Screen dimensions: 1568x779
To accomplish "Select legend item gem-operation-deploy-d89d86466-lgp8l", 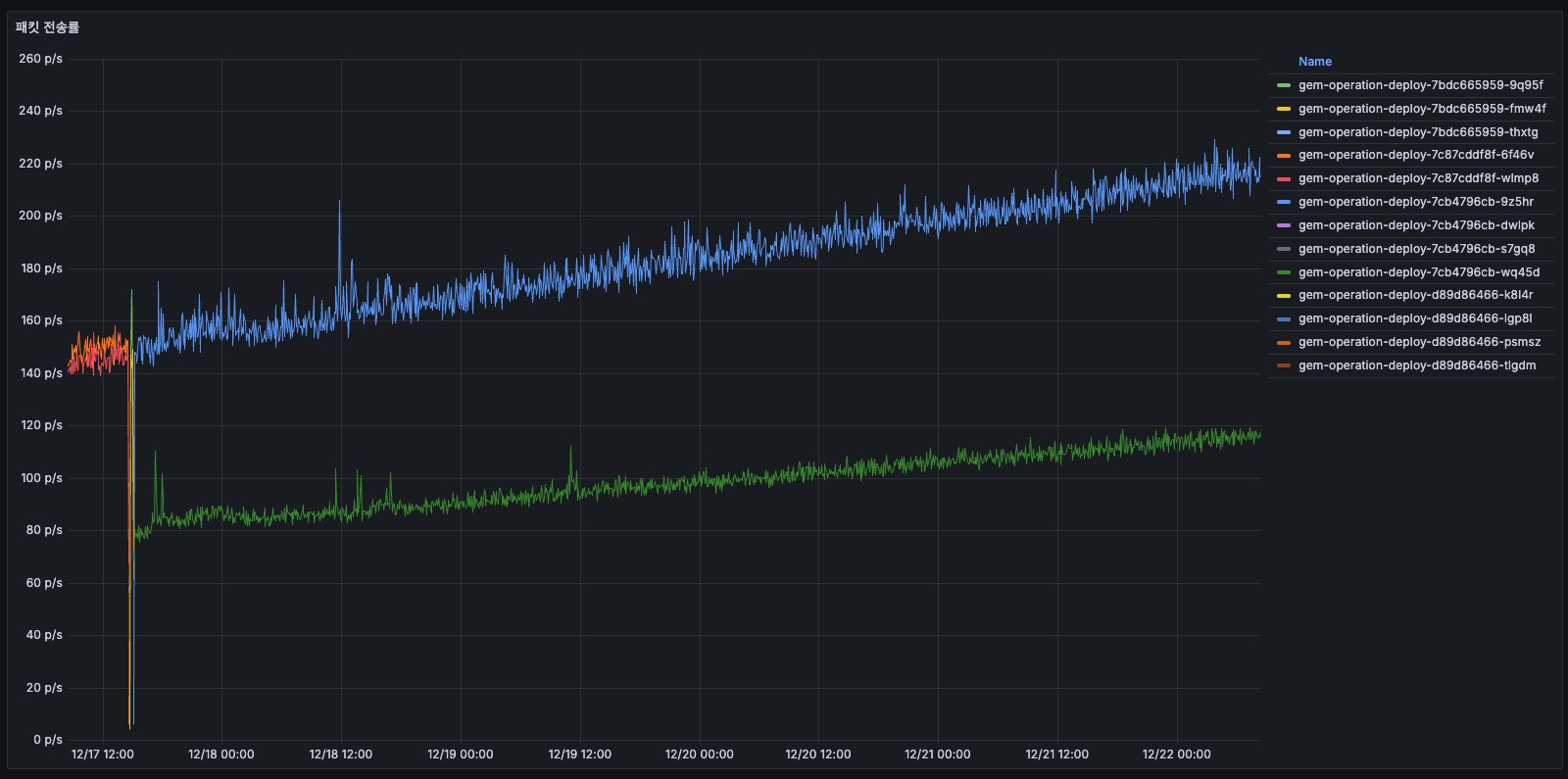I will point(1414,318).
